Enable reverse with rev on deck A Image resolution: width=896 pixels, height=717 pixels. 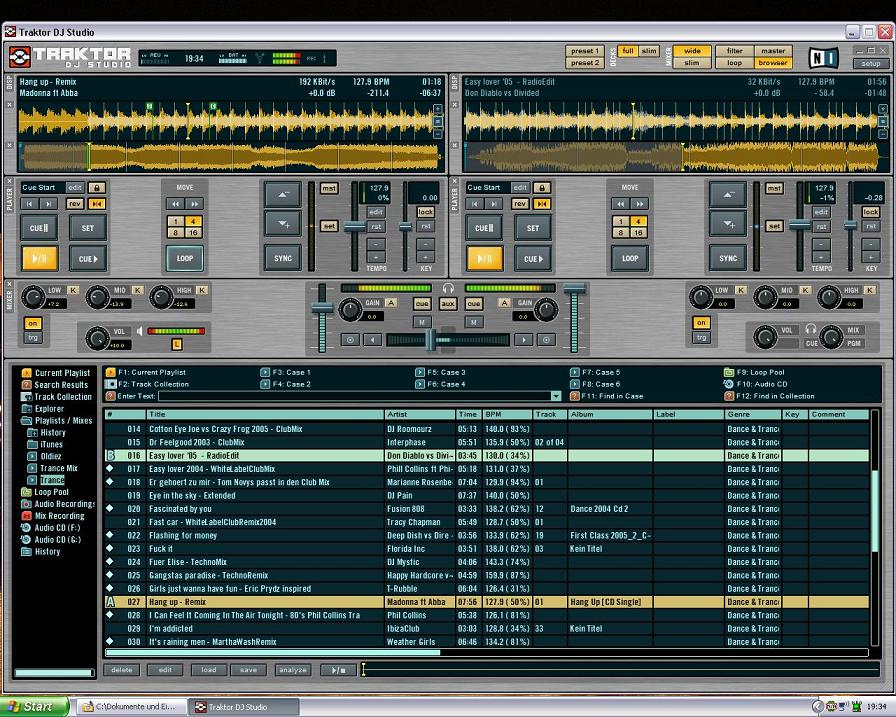pos(74,203)
